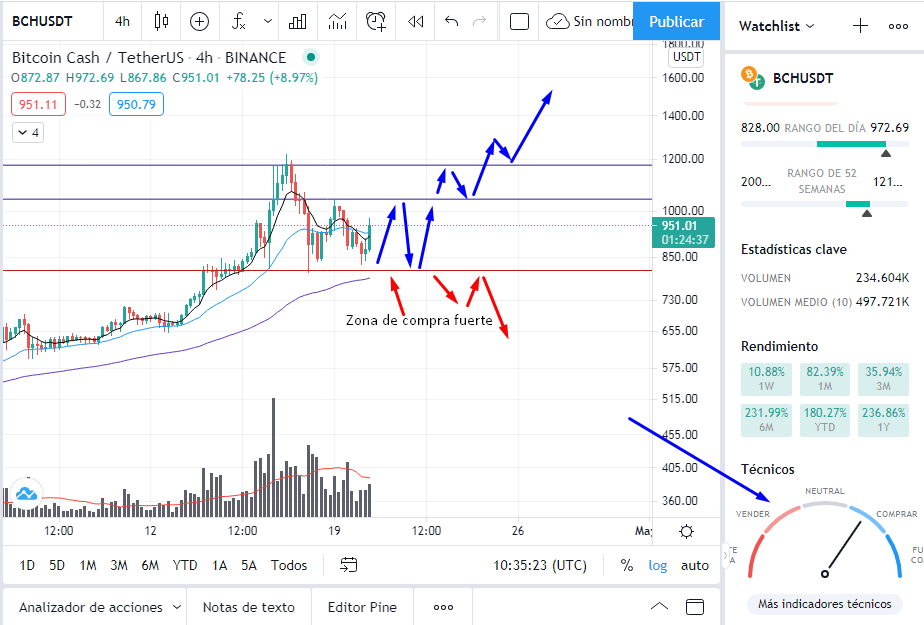This screenshot has width=924, height=625.
Task: Collapse the right sidebar with small arrow
Action: click(x=725, y=555)
